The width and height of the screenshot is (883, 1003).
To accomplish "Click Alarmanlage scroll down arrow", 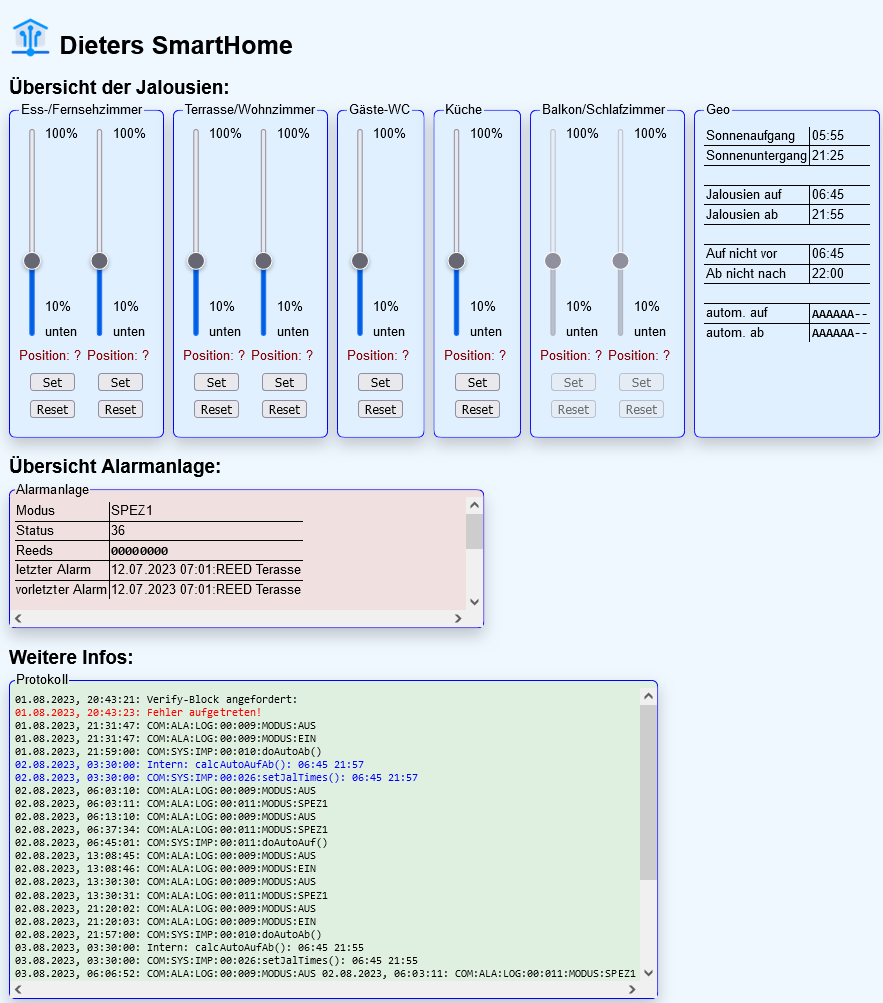I will 474,601.
